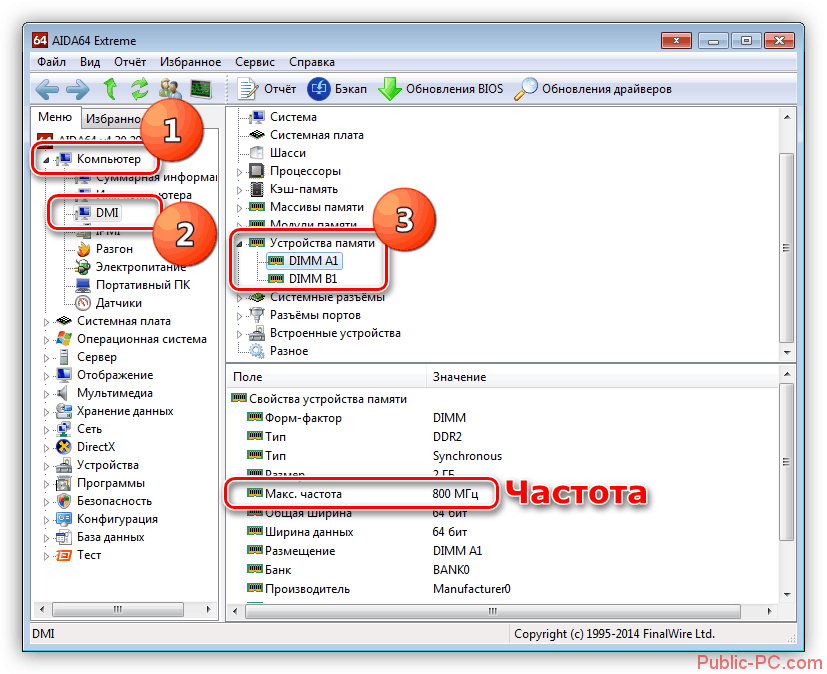This screenshot has height=674, width=827.
Task: Click the Refresh icon in toolbar
Action: click(139, 89)
